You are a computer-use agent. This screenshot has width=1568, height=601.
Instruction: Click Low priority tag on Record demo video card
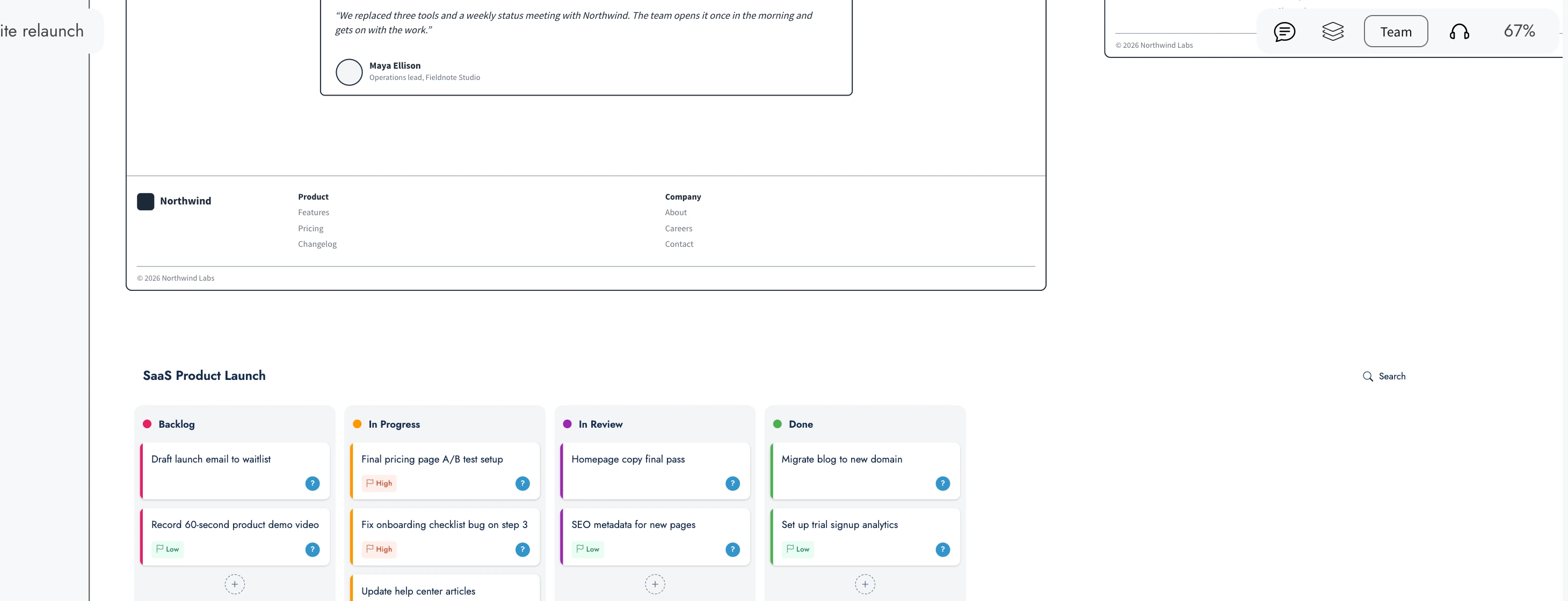point(168,549)
